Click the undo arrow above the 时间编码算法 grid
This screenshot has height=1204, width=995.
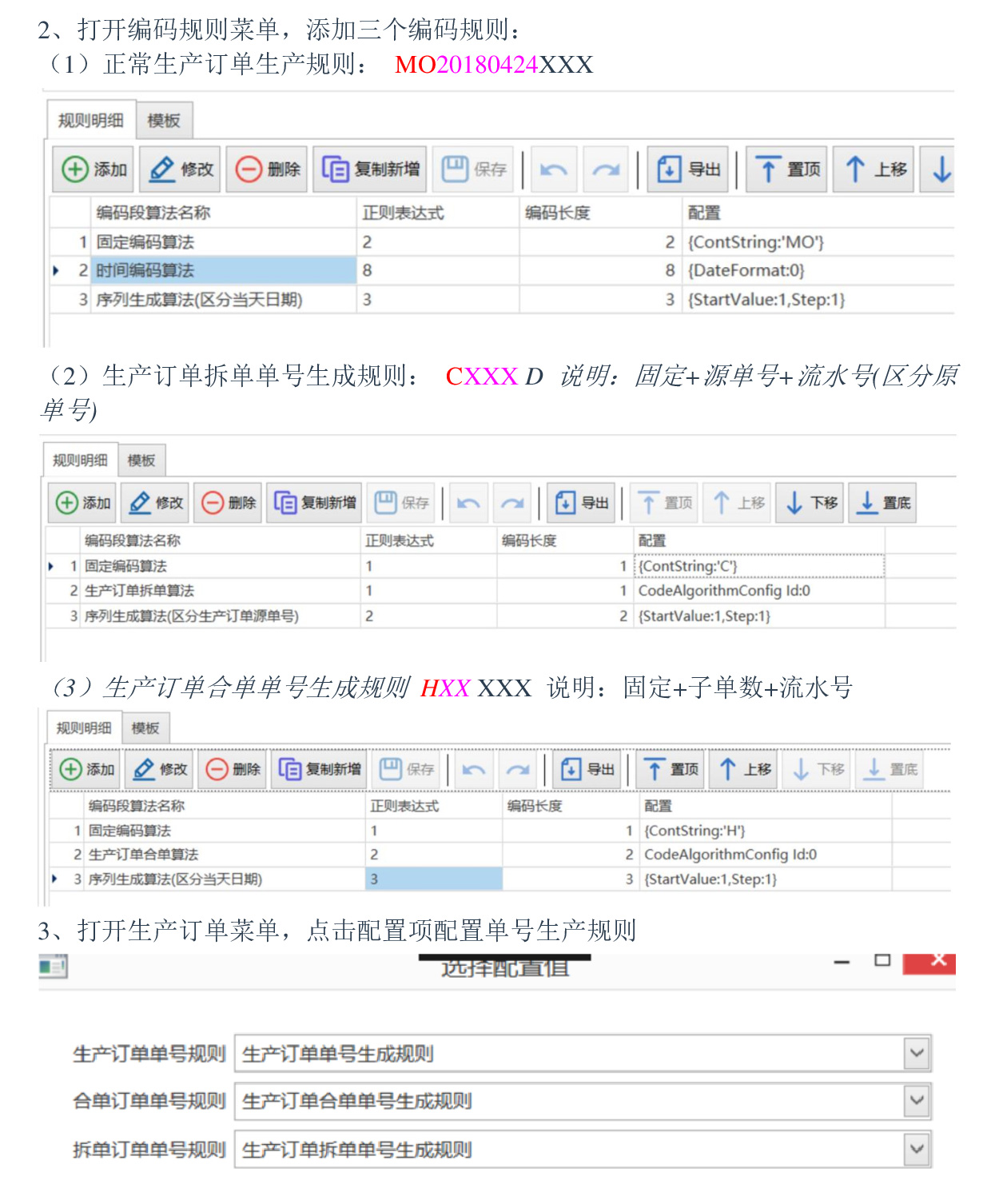[x=553, y=169]
